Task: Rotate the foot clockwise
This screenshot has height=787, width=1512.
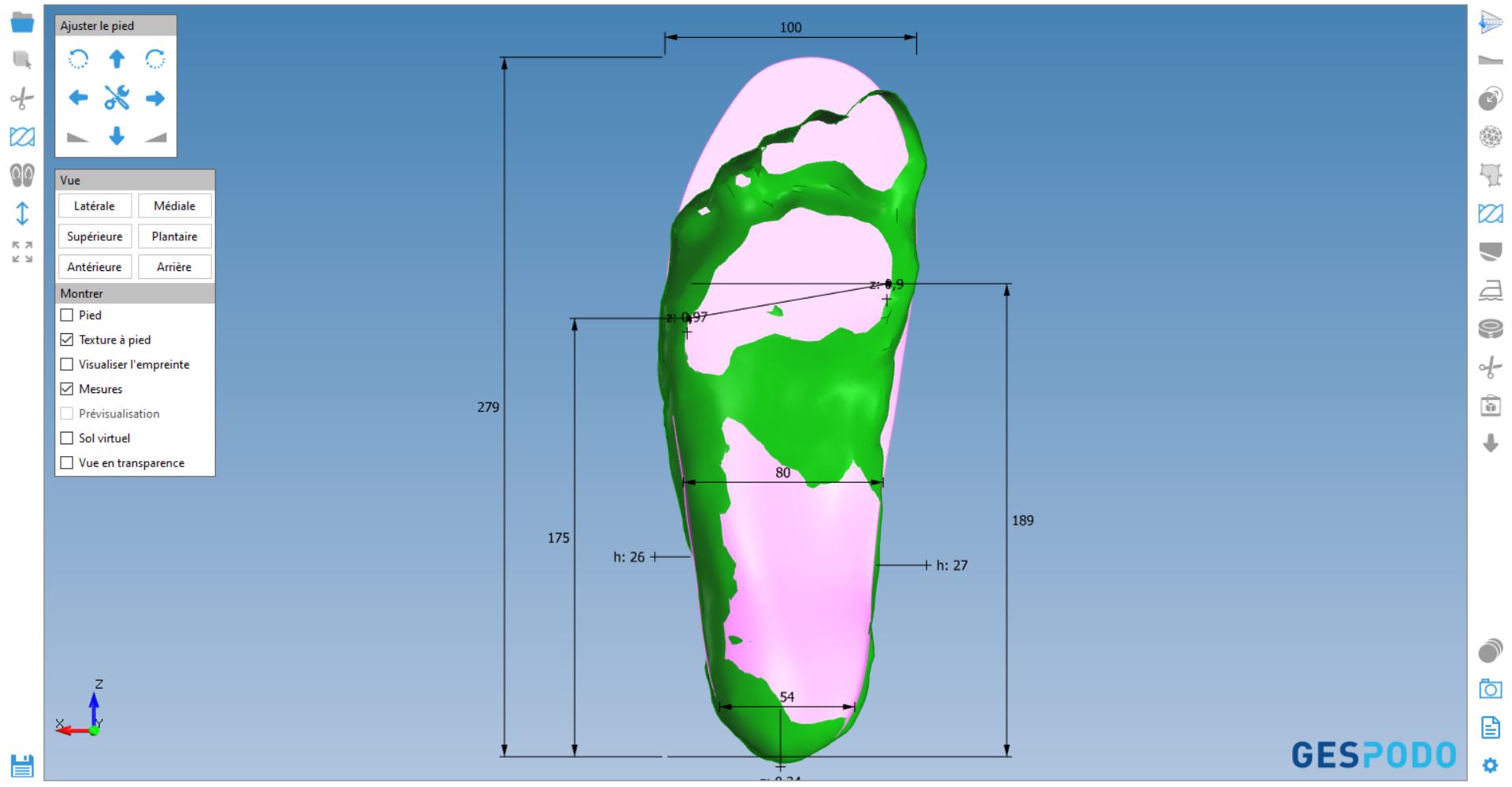Action: (x=155, y=59)
